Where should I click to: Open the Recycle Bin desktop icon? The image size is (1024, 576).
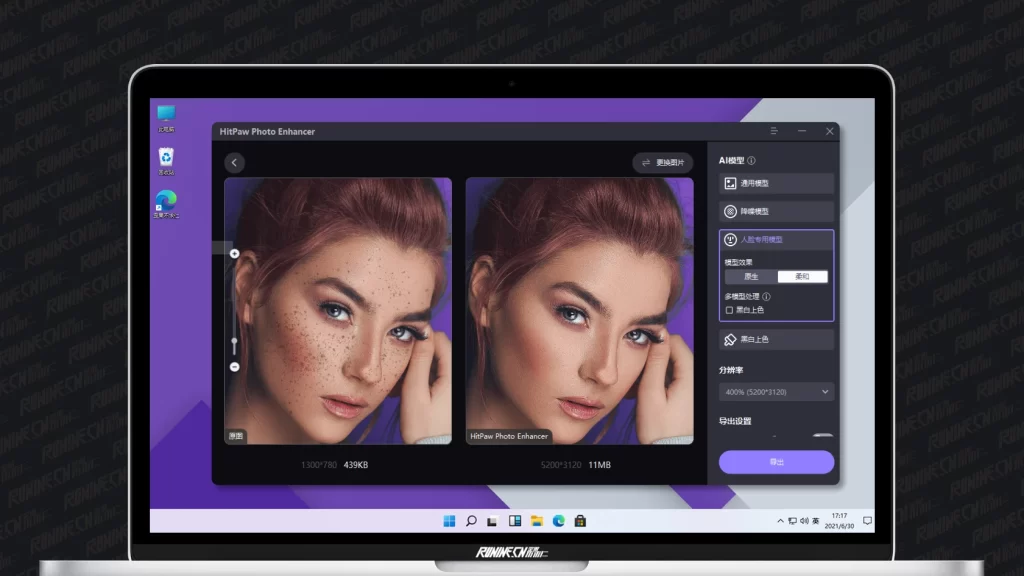point(166,158)
